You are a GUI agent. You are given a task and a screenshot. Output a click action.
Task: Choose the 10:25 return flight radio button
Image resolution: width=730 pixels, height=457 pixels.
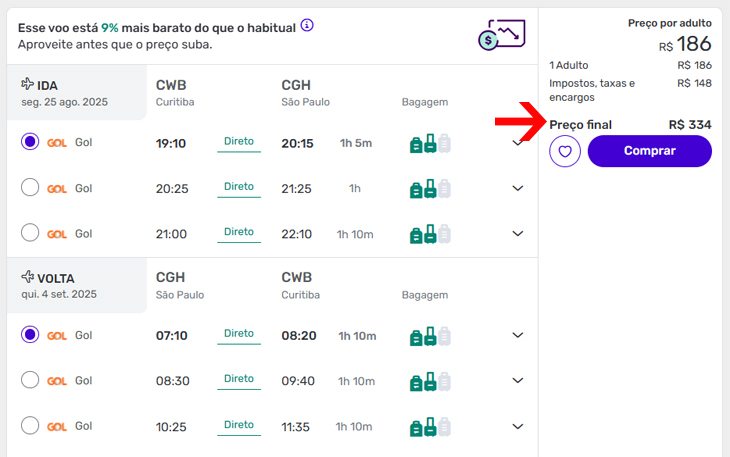point(30,425)
